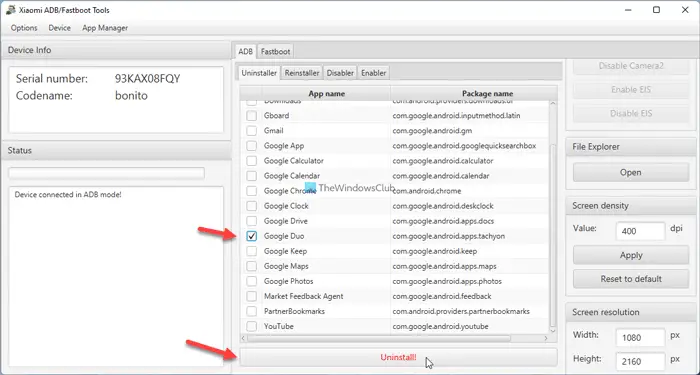Image resolution: width=700 pixels, height=375 pixels.
Task: Open the Options menu
Action: pyautogui.click(x=24, y=28)
